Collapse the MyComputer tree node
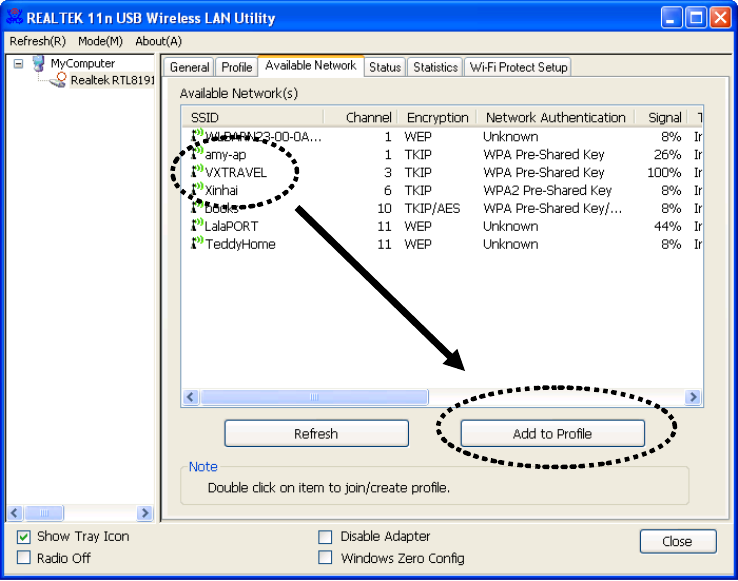The width and height of the screenshot is (738, 581). pos(18,63)
